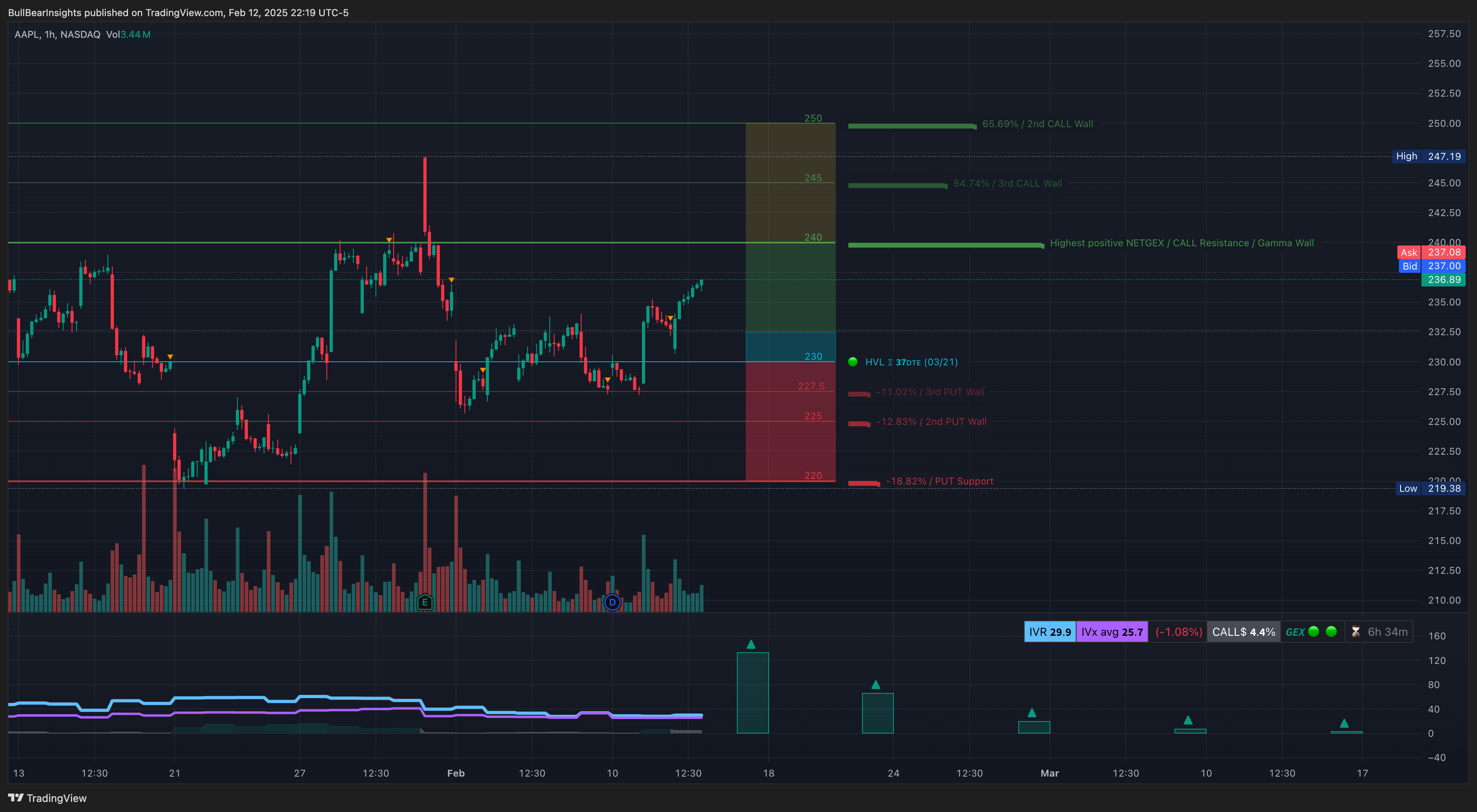Click the HVL 37DTE (03/21) label
This screenshot has width=1477, height=812.
pyautogui.click(x=911, y=362)
